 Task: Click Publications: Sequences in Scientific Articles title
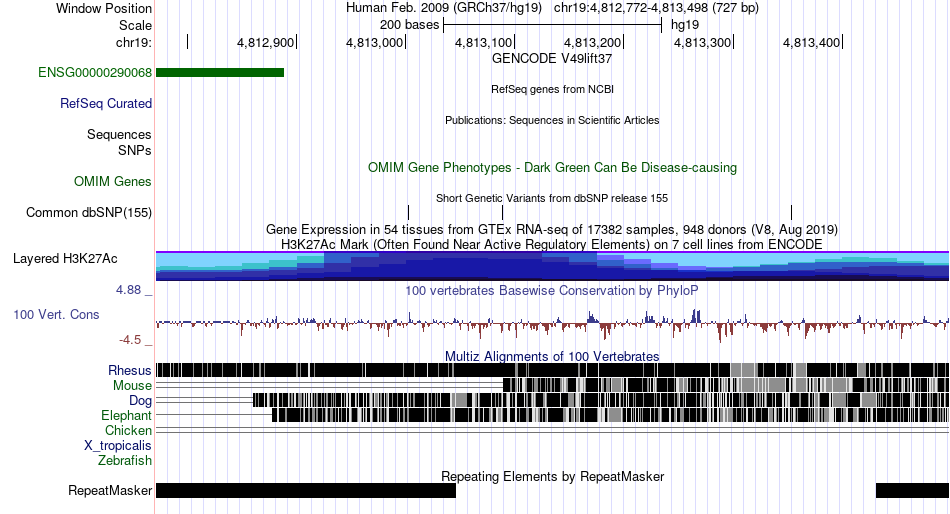click(x=552, y=121)
